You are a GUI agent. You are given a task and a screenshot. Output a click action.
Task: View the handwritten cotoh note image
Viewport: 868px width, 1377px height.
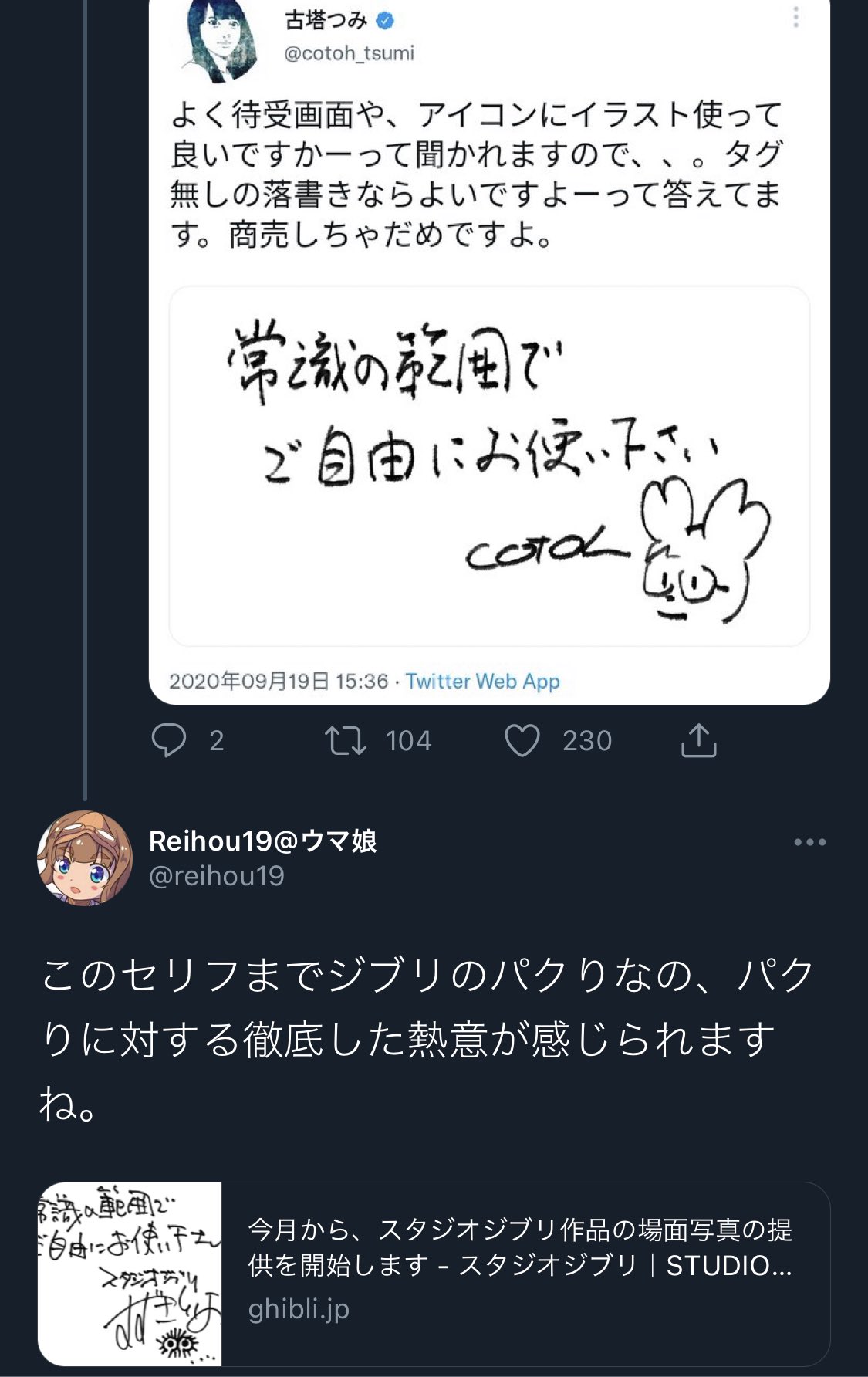click(x=489, y=466)
